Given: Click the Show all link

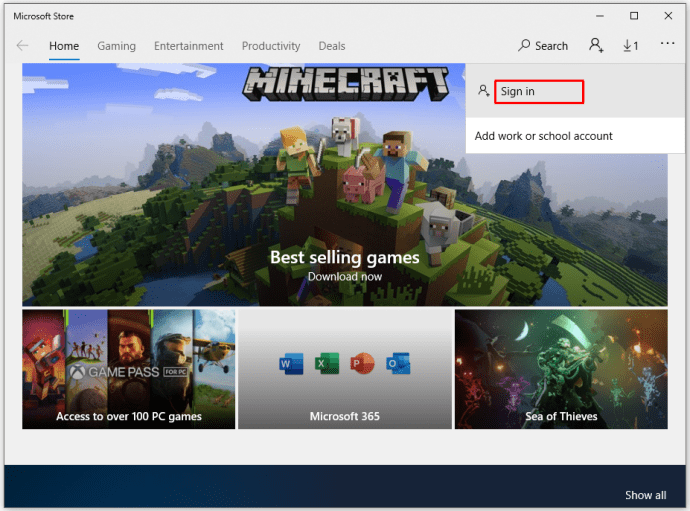Looking at the screenshot, I should pyautogui.click(x=646, y=495).
